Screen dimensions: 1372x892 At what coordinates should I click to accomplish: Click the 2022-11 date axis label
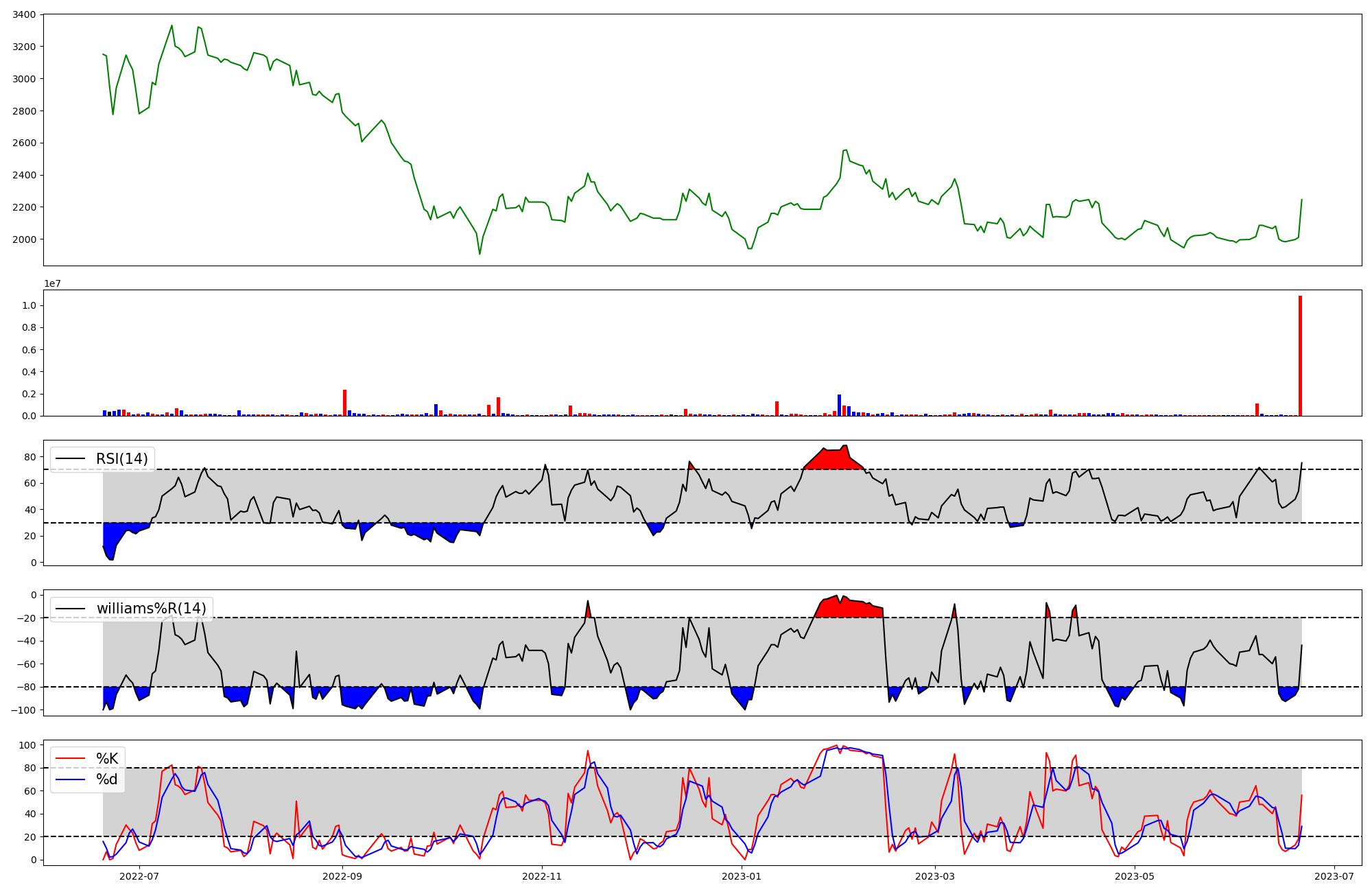coord(542,876)
